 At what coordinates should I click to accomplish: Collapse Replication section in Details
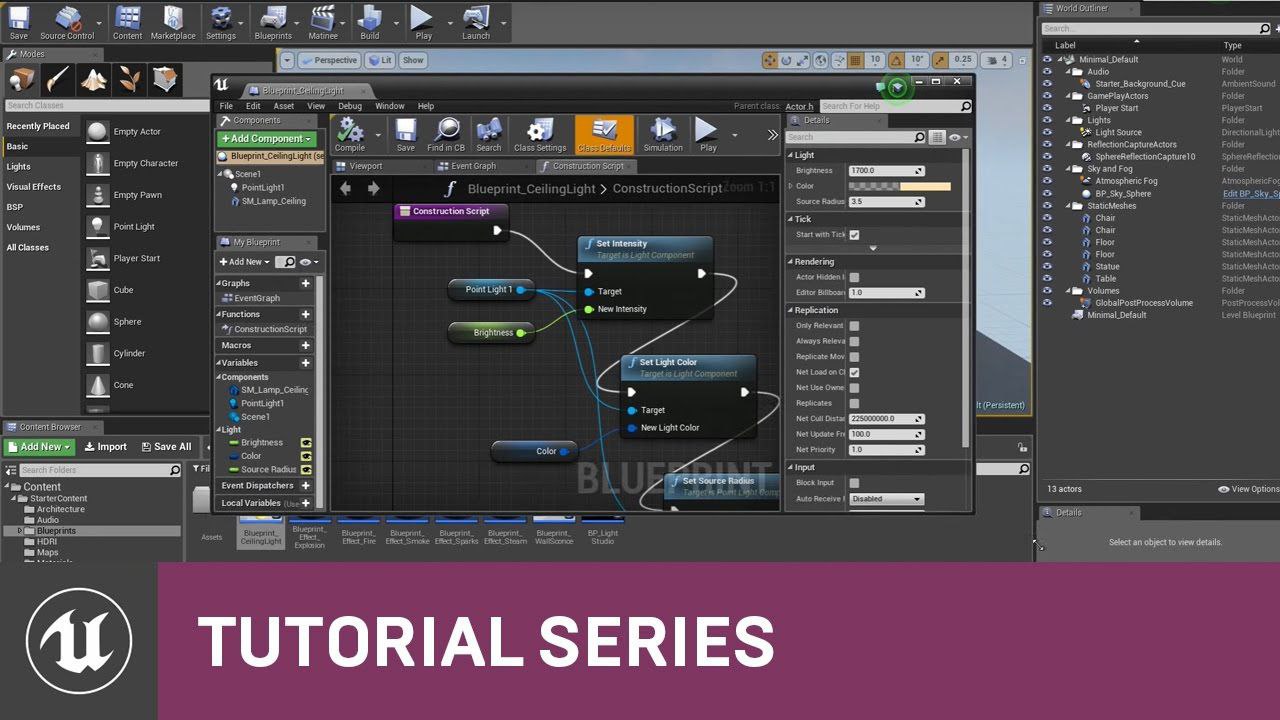coord(791,310)
